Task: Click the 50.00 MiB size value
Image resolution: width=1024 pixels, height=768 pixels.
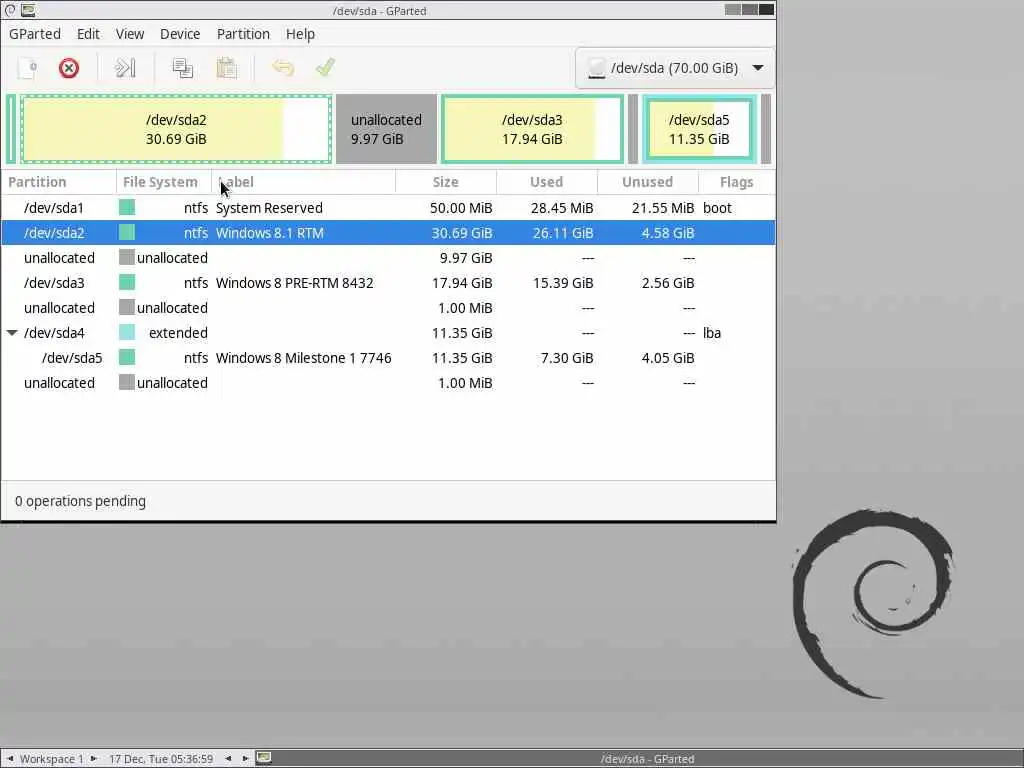Action: [x=461, y=208]
